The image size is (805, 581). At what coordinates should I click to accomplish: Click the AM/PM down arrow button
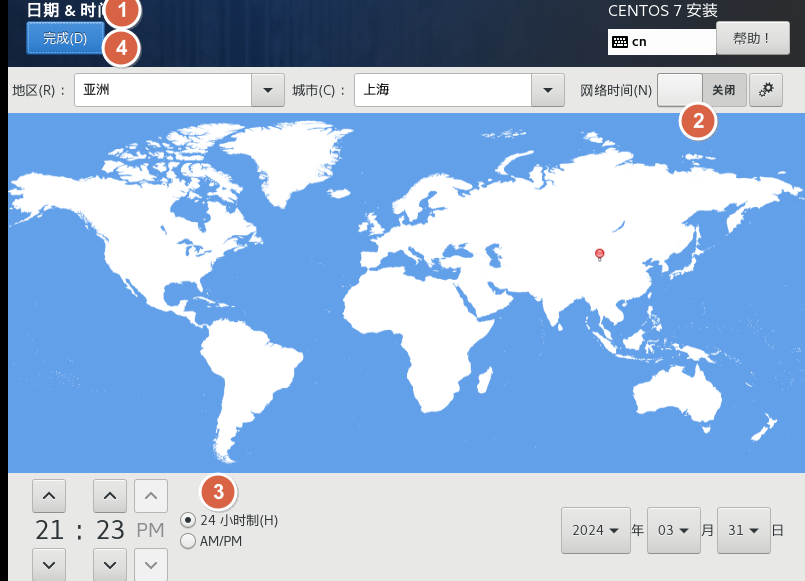coord(151,565)
